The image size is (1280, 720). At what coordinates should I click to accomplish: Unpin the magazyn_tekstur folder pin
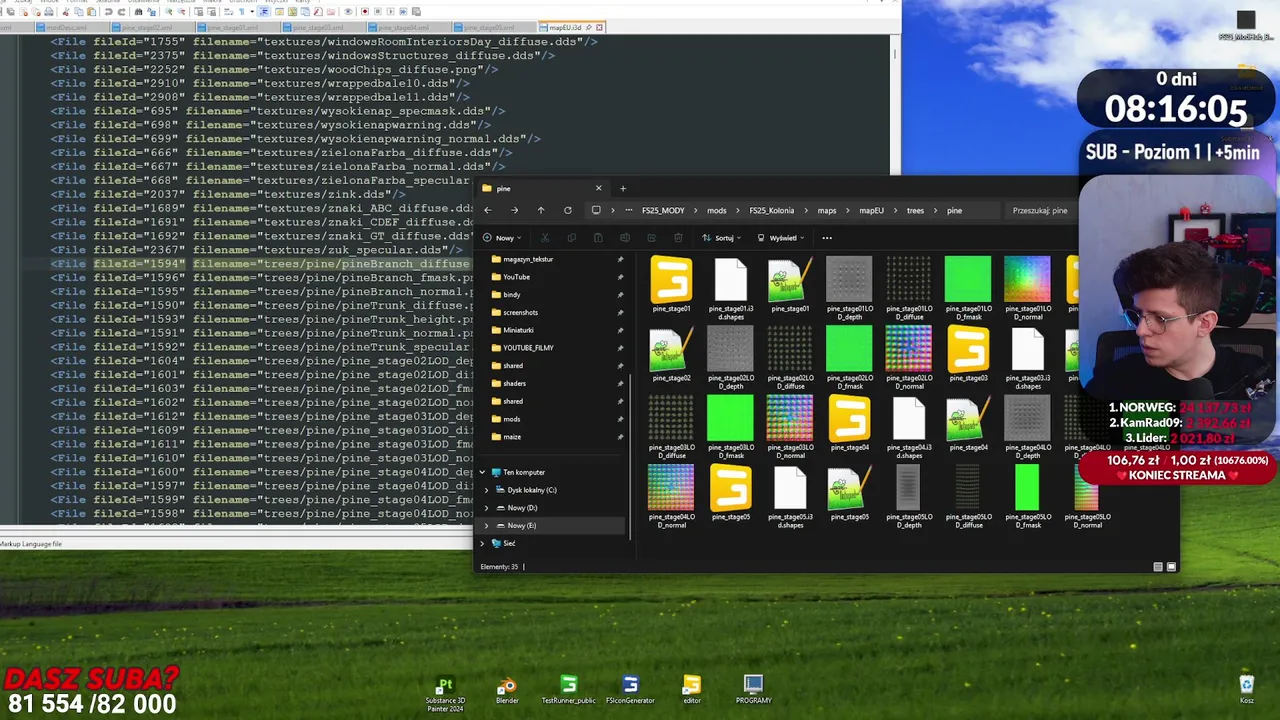620,259
